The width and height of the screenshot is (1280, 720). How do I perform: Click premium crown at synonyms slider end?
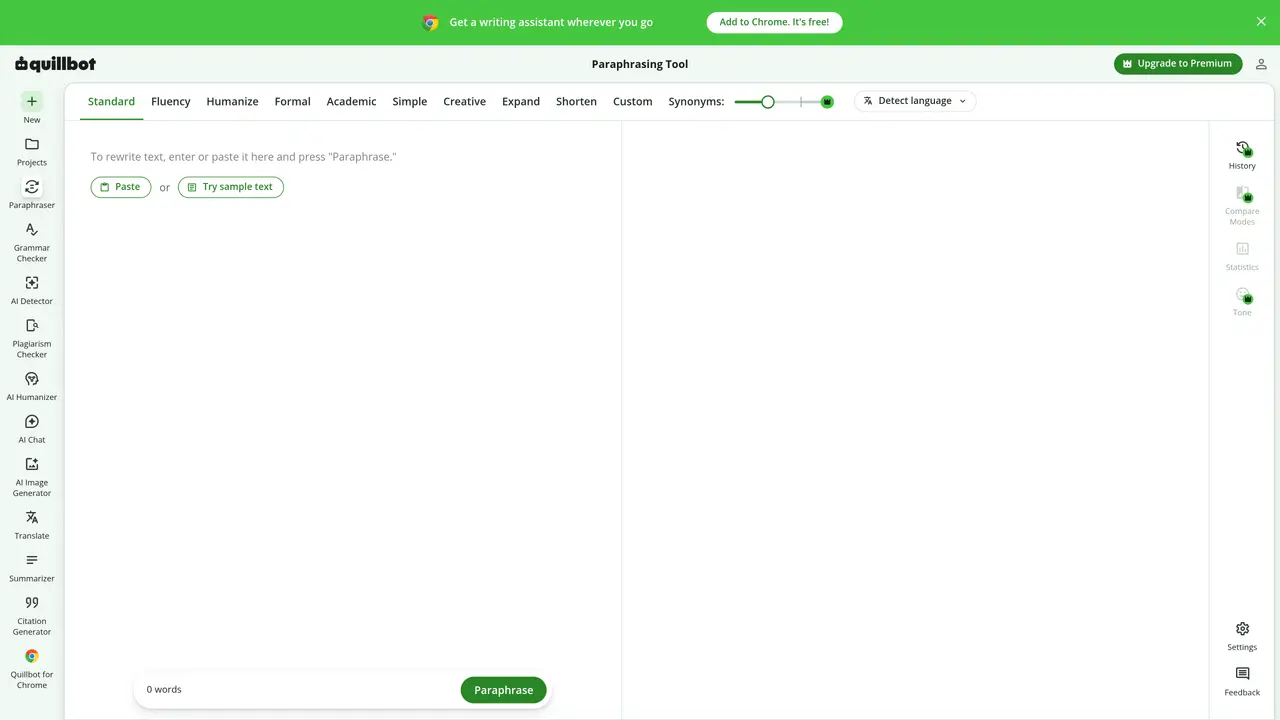(x=827, y=102)
